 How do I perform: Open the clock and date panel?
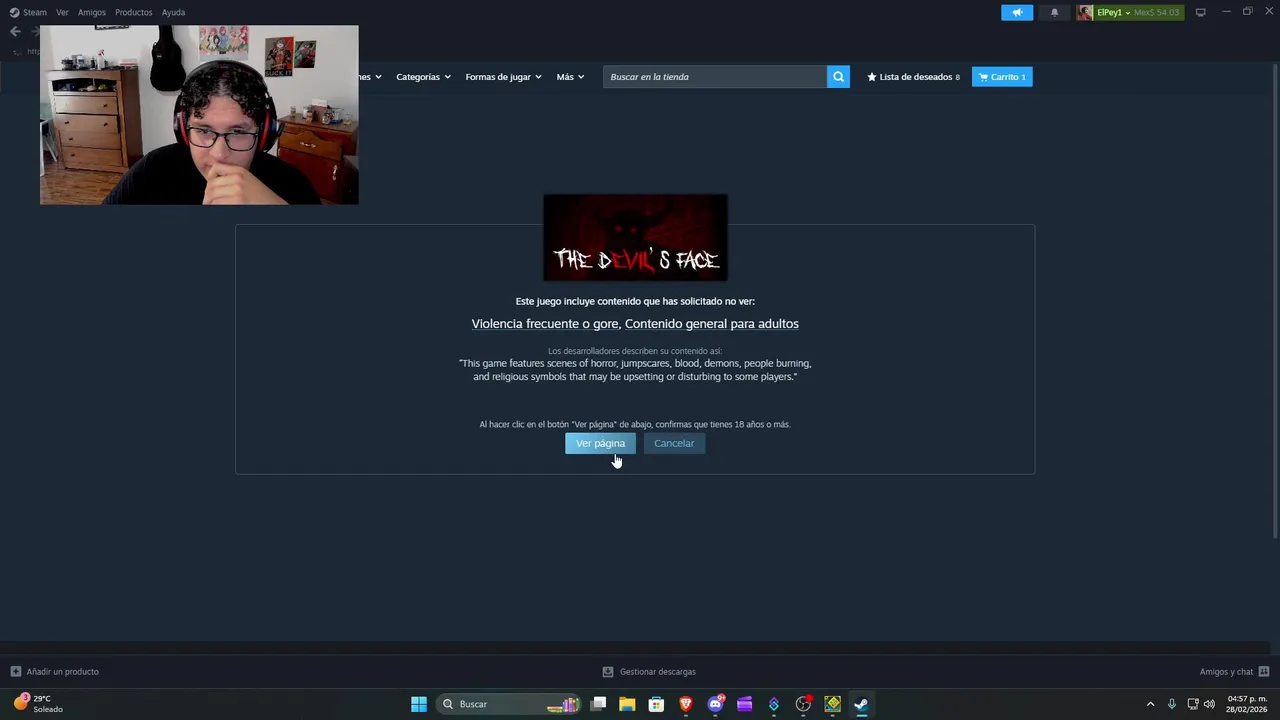[1247, 704]
